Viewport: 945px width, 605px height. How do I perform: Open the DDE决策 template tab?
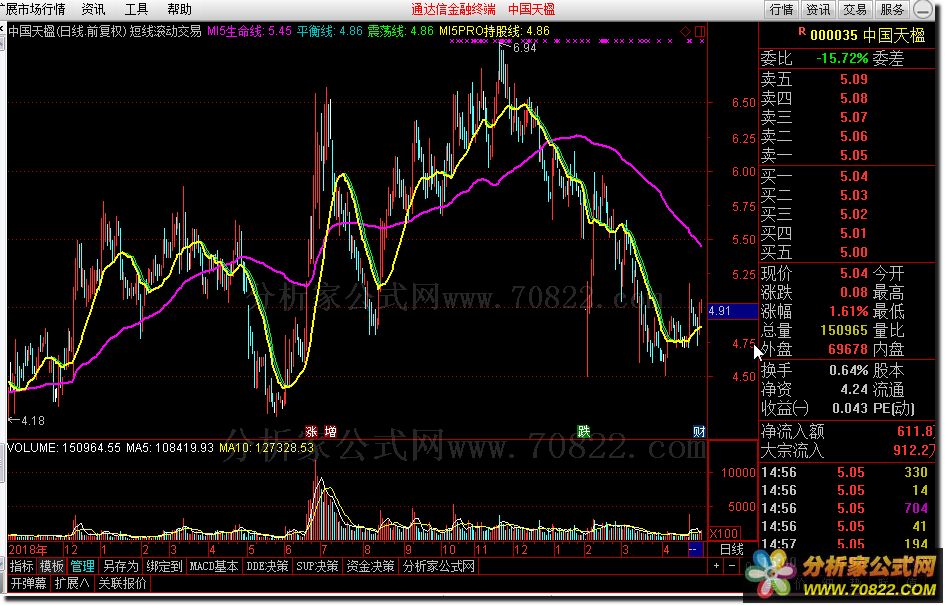pos(267,566)
